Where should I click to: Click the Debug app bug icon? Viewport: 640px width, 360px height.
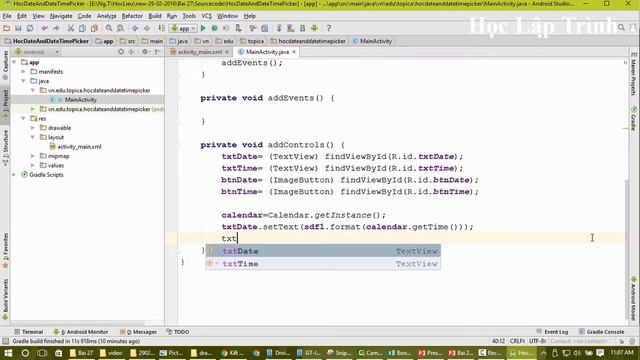(x=214, y=28)
